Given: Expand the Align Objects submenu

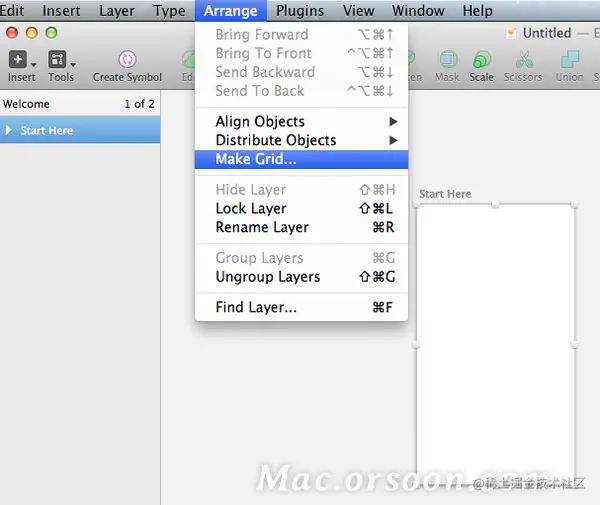Looking at the screenshot, I should pos(301,121).
